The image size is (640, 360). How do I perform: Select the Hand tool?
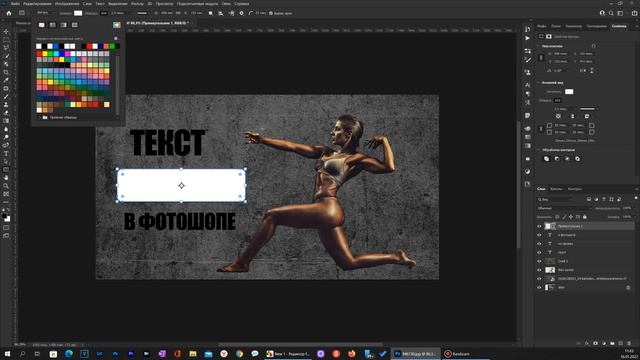[x=6, y=178]
